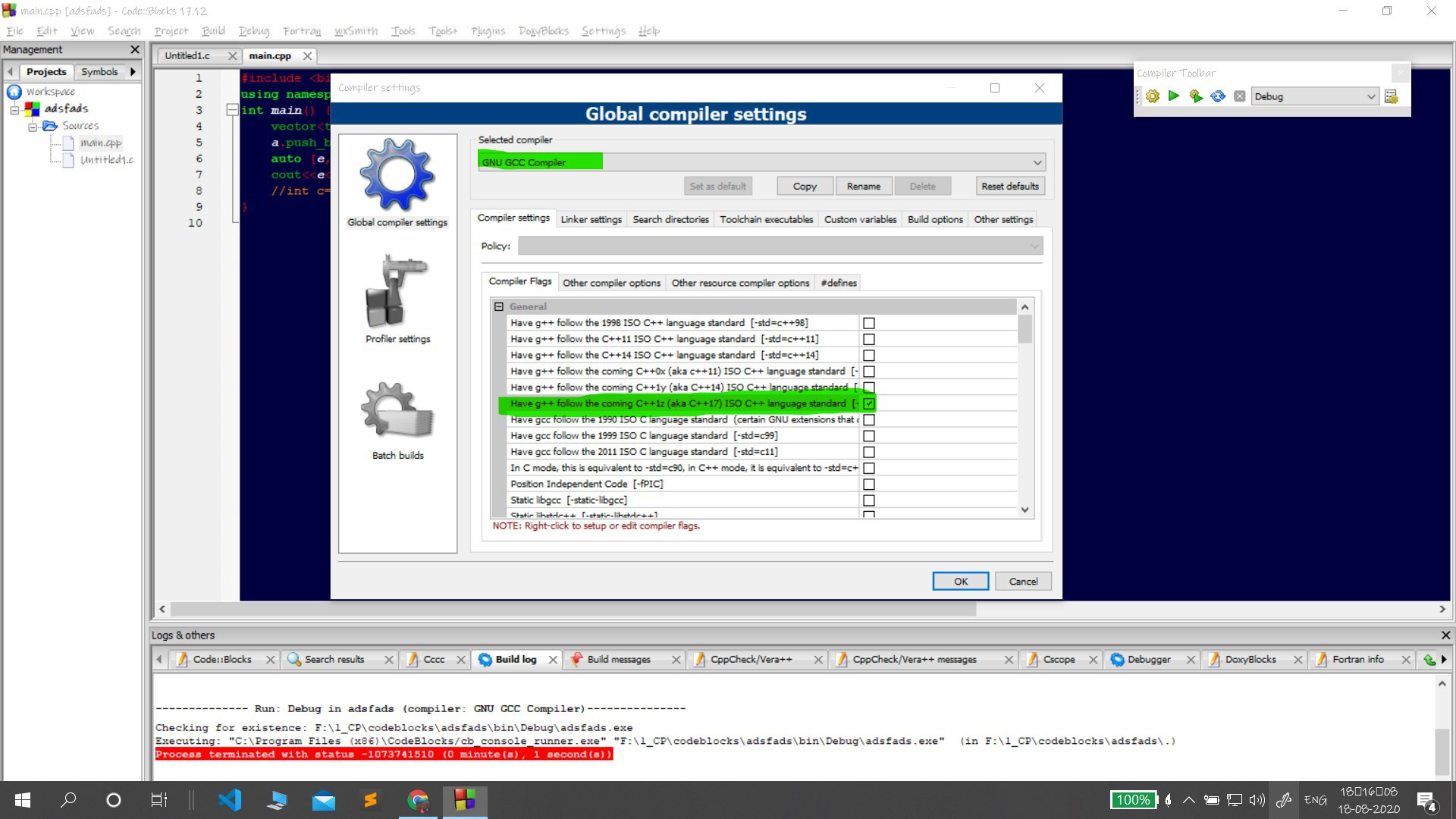The width and height of the screenshot is (1456, 819).
Task: Click Cancel in Compiler settings dialog
Action: tap(1023, 582)
